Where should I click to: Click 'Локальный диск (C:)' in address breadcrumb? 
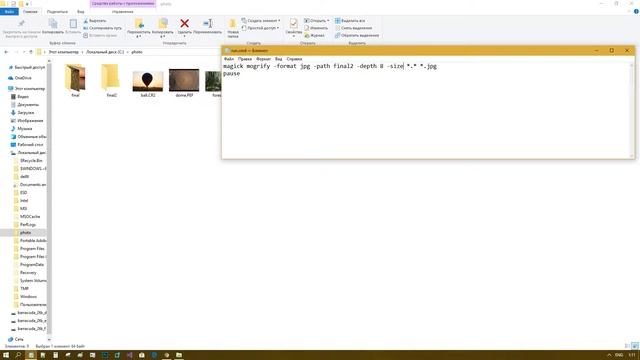(x=105, y=52)
